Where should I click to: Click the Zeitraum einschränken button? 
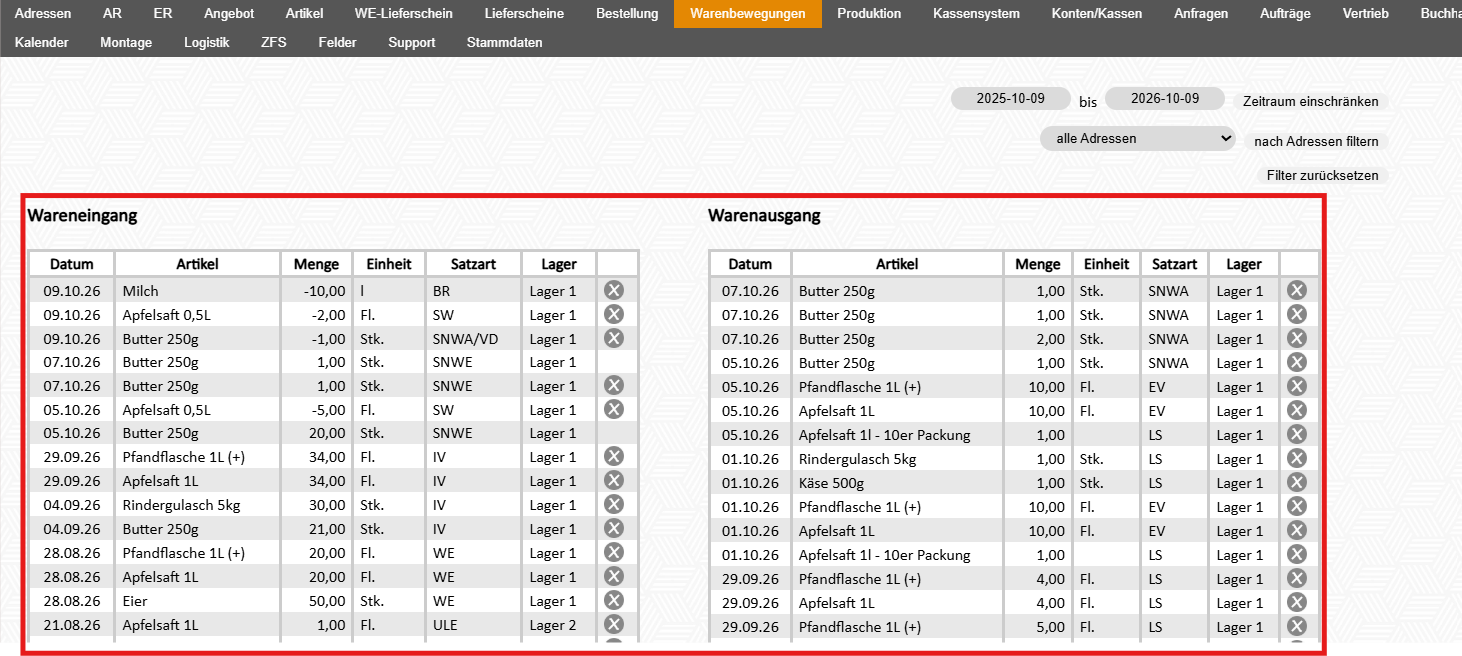tap(1311, 101)
